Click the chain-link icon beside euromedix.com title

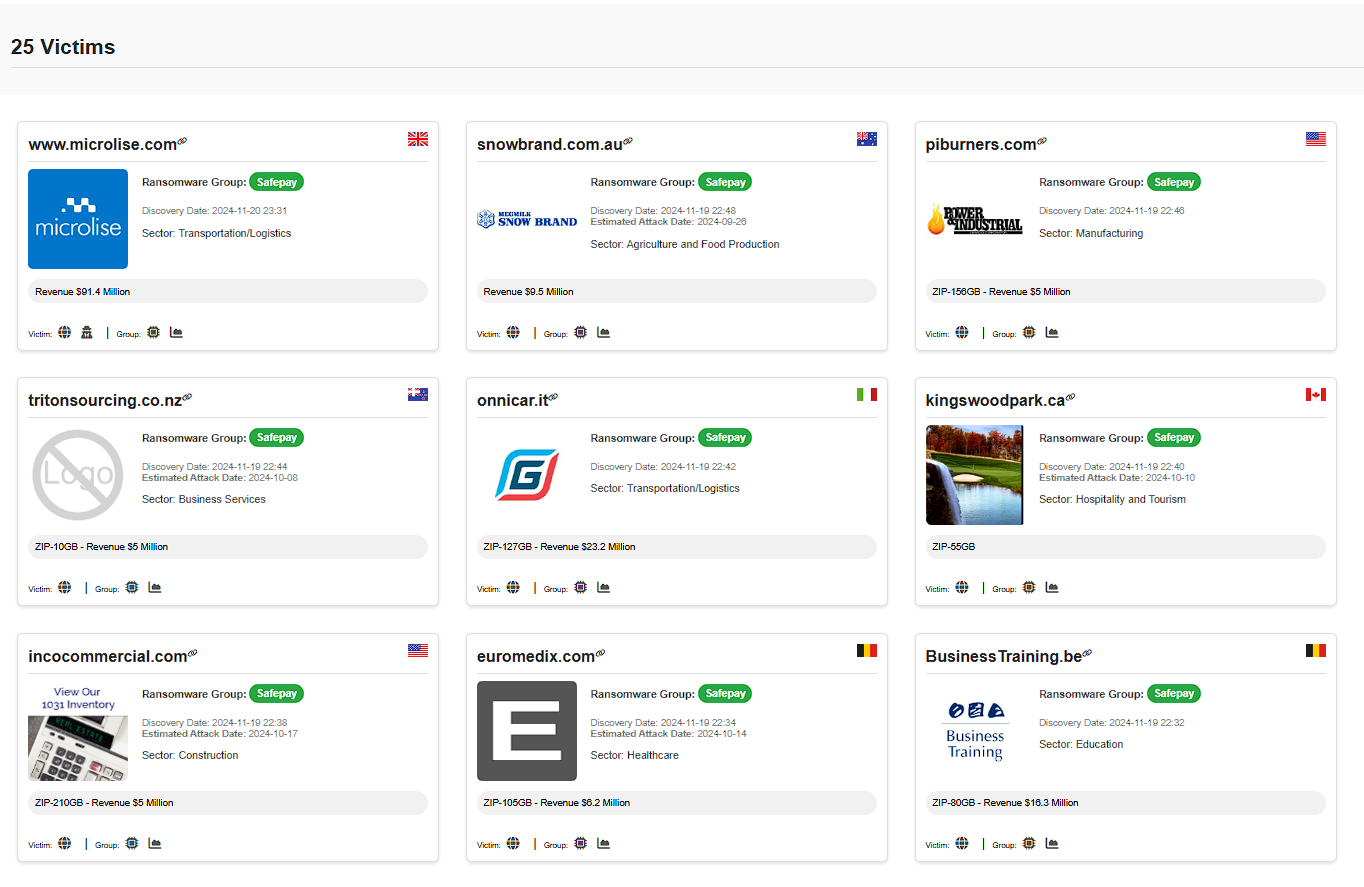click(601, 654)
